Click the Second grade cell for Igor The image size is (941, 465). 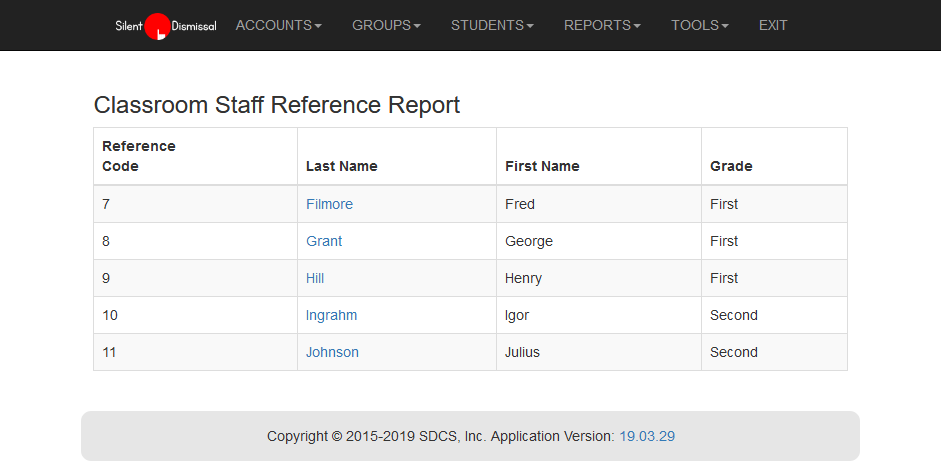[x=734, y=315]
